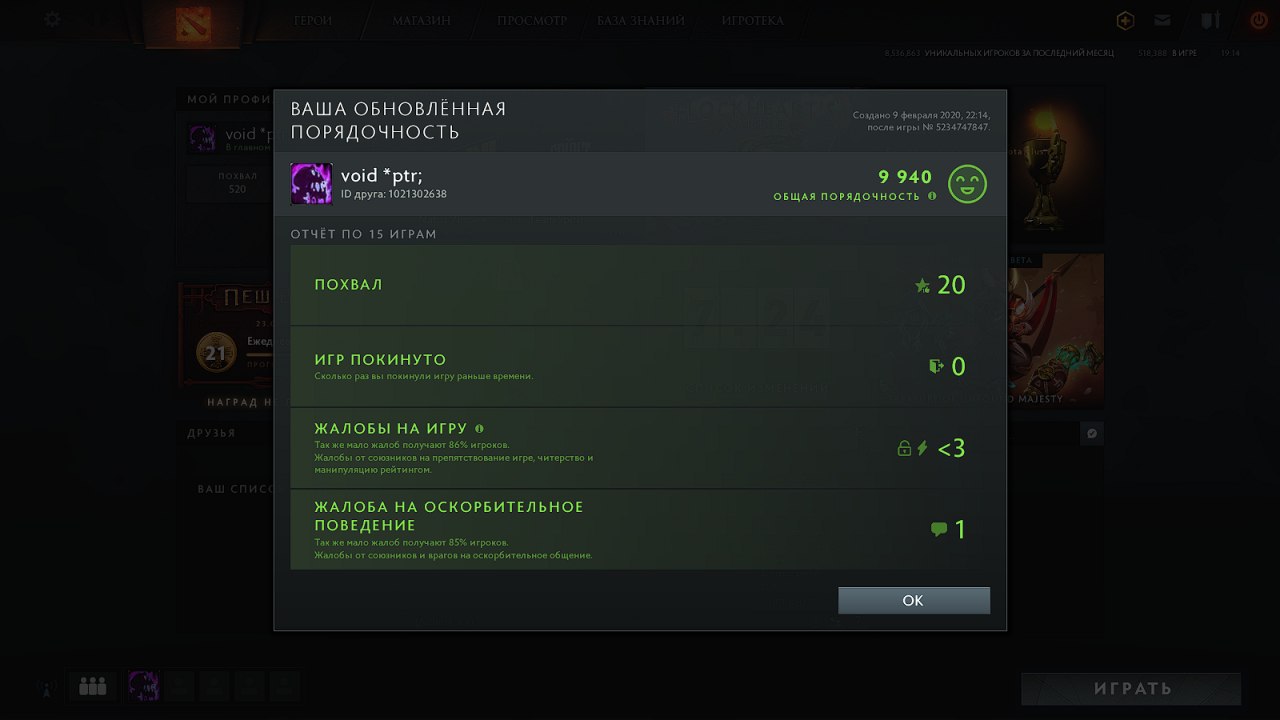Click the Играть button
The image size is (1280, 720).
click(x=1131, y=689)
